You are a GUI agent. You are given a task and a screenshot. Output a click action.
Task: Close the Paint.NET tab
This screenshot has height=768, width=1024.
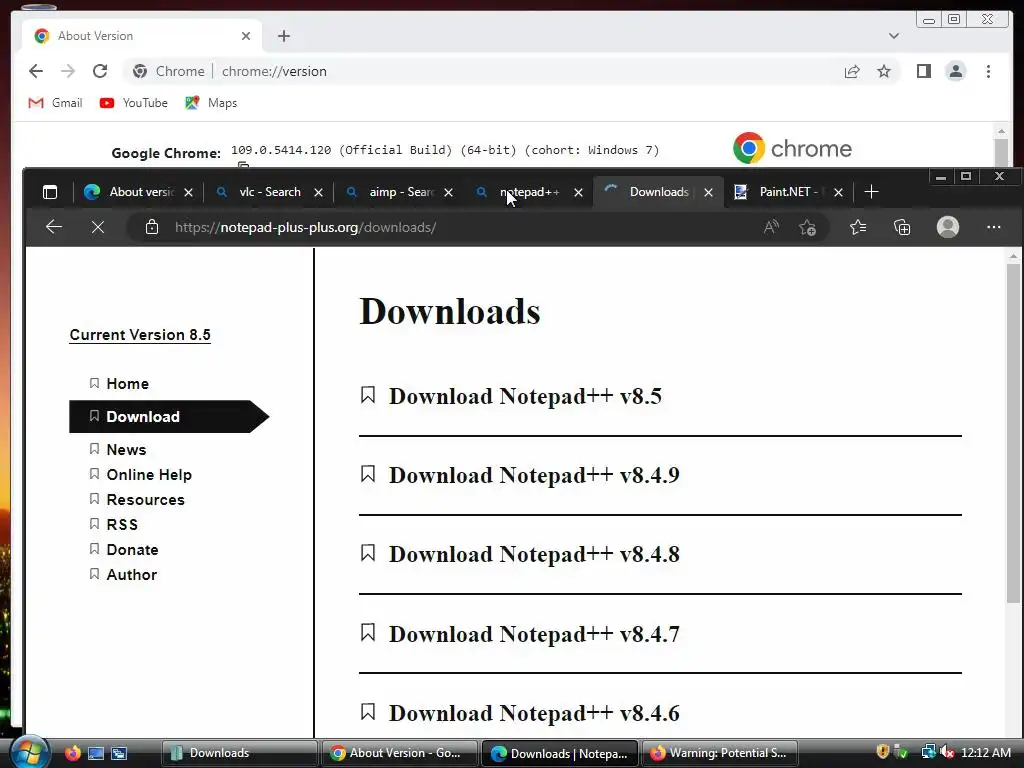(839, 192)
